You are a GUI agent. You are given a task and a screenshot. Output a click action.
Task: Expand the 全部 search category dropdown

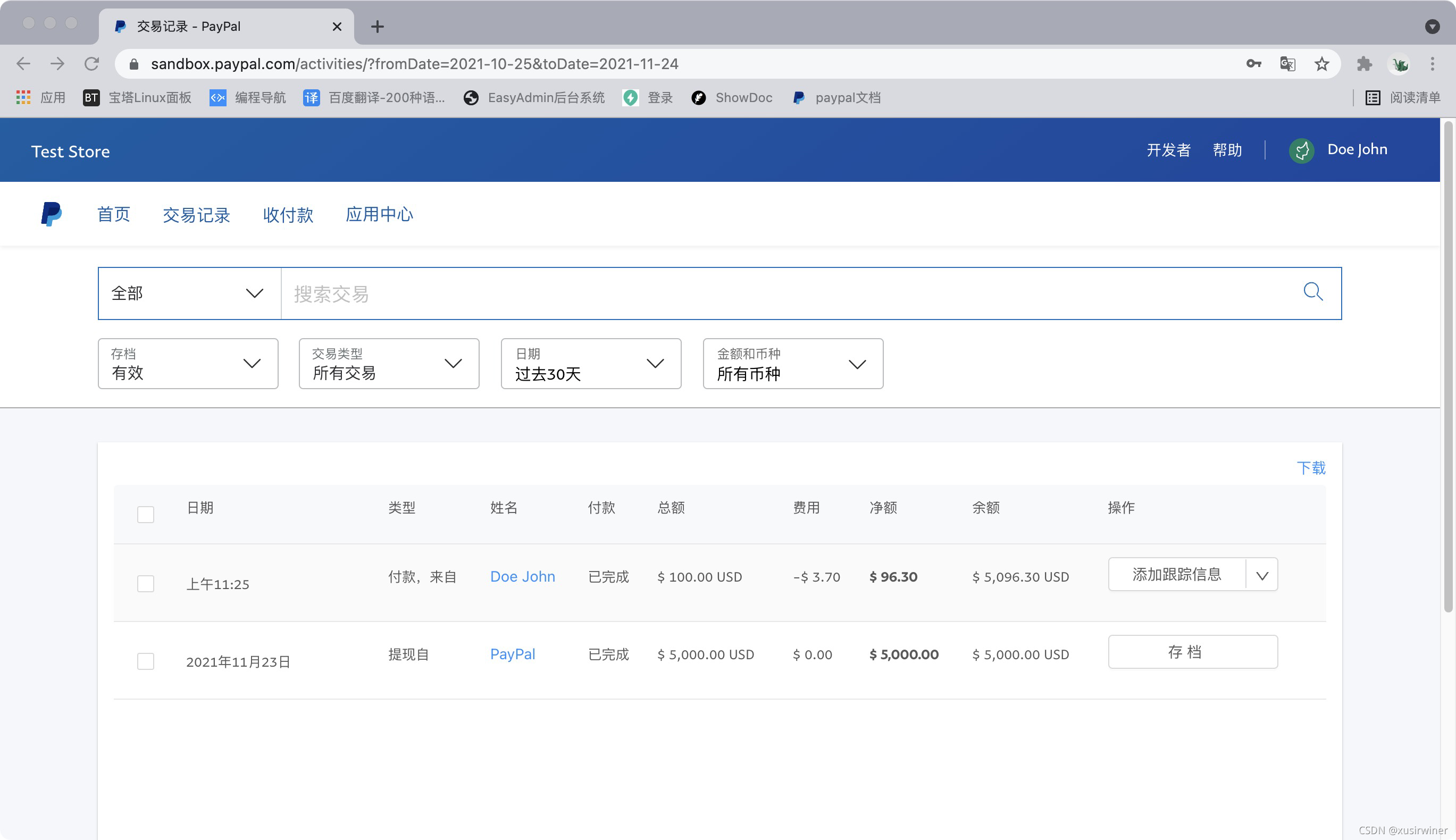[x=189, y=293]
